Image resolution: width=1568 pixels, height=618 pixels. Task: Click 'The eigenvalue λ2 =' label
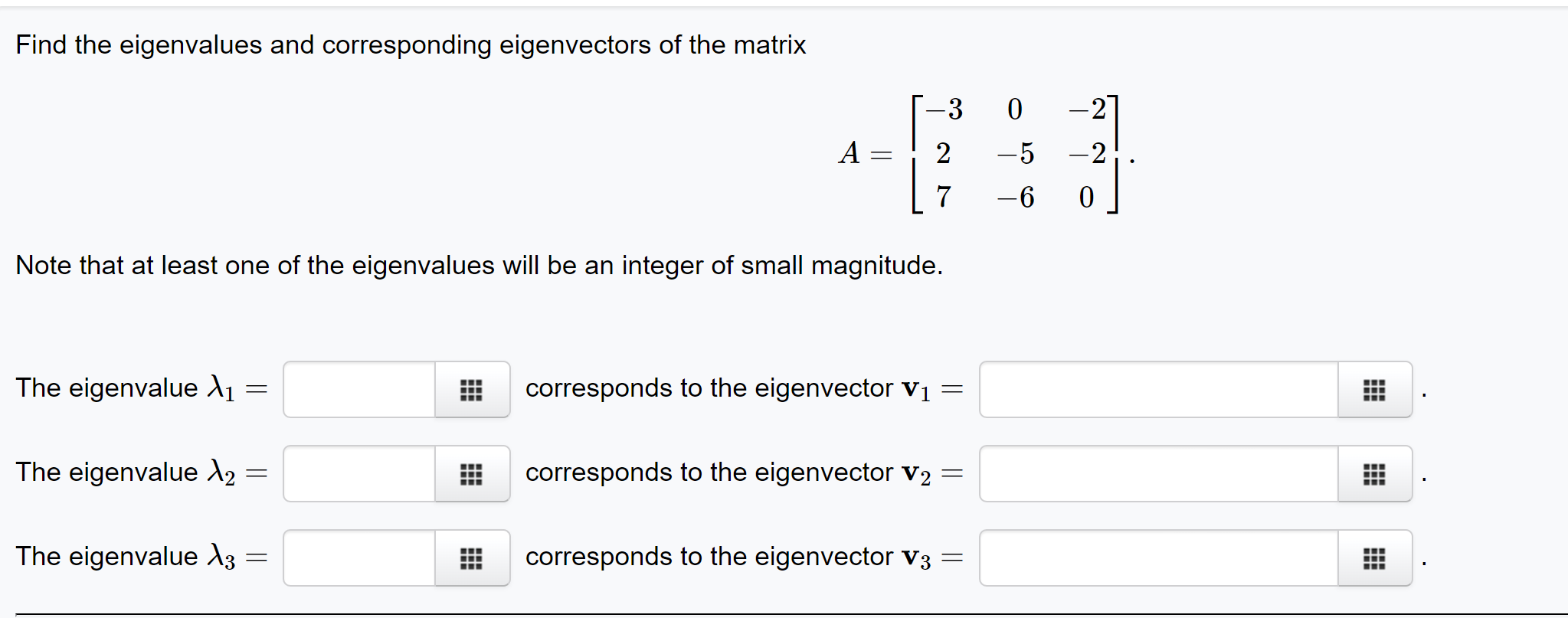tap(142, 473)
